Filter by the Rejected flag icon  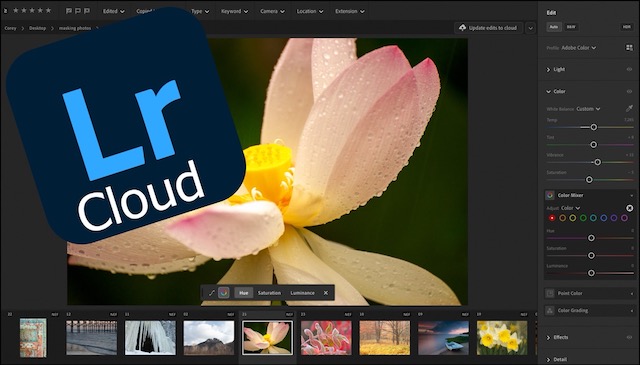point(87,11)
